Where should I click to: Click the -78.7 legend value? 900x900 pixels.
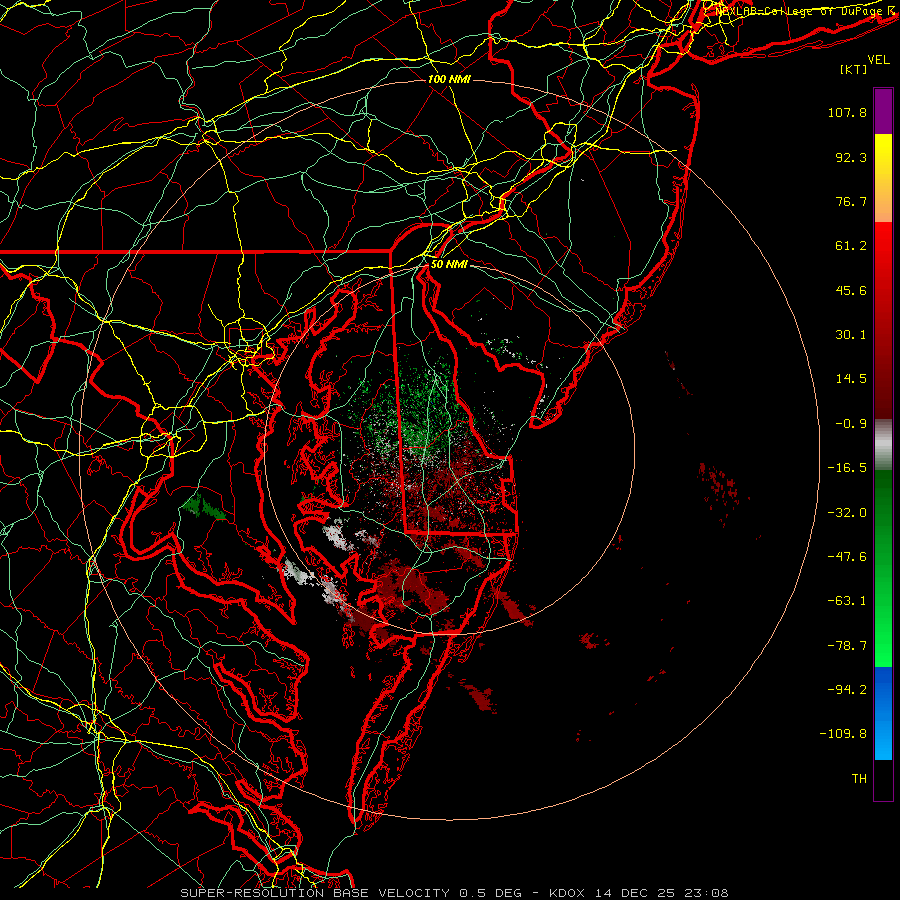pyautogui.click(x=847, y=646)
